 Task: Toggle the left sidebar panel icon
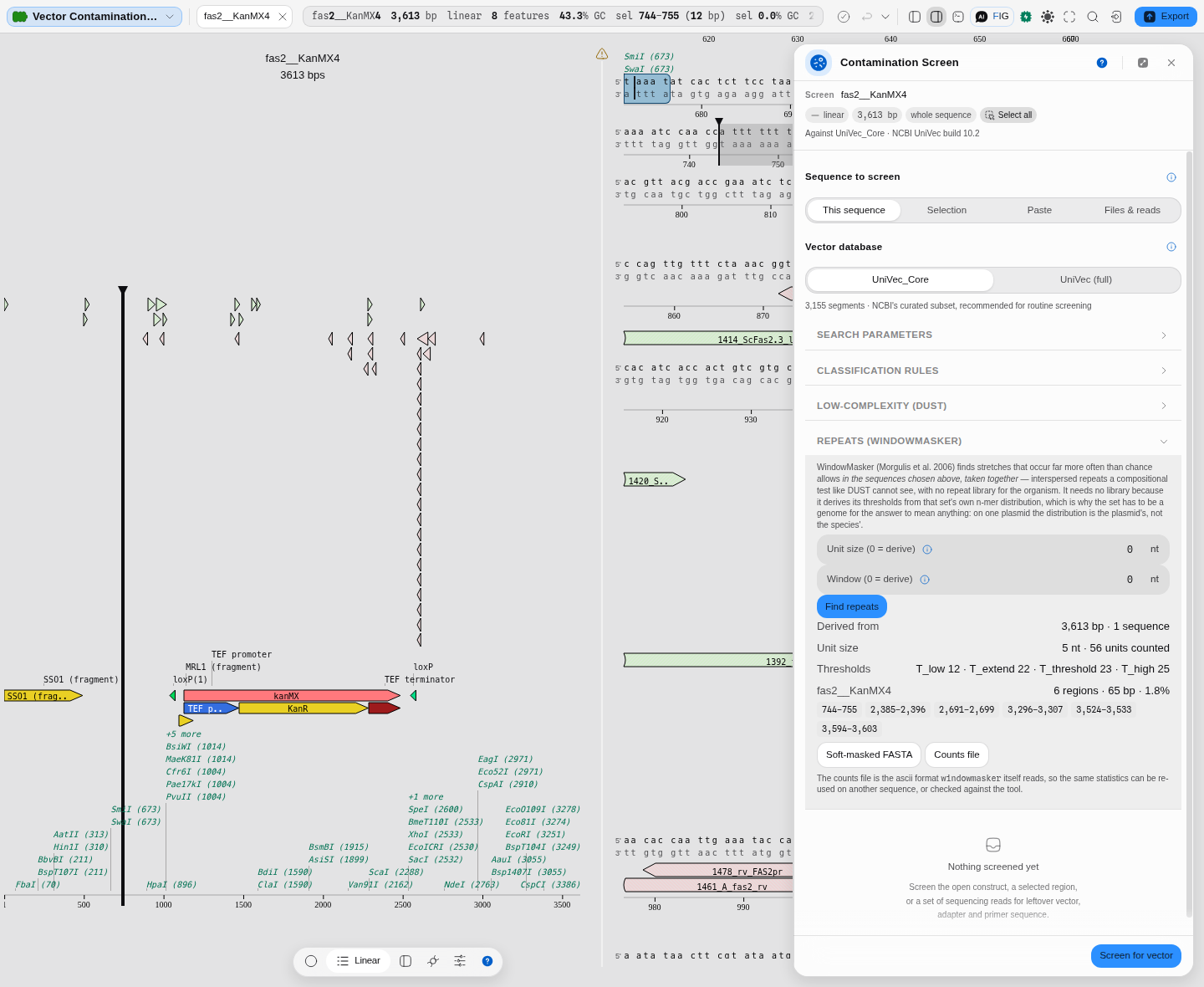(915, 17)
